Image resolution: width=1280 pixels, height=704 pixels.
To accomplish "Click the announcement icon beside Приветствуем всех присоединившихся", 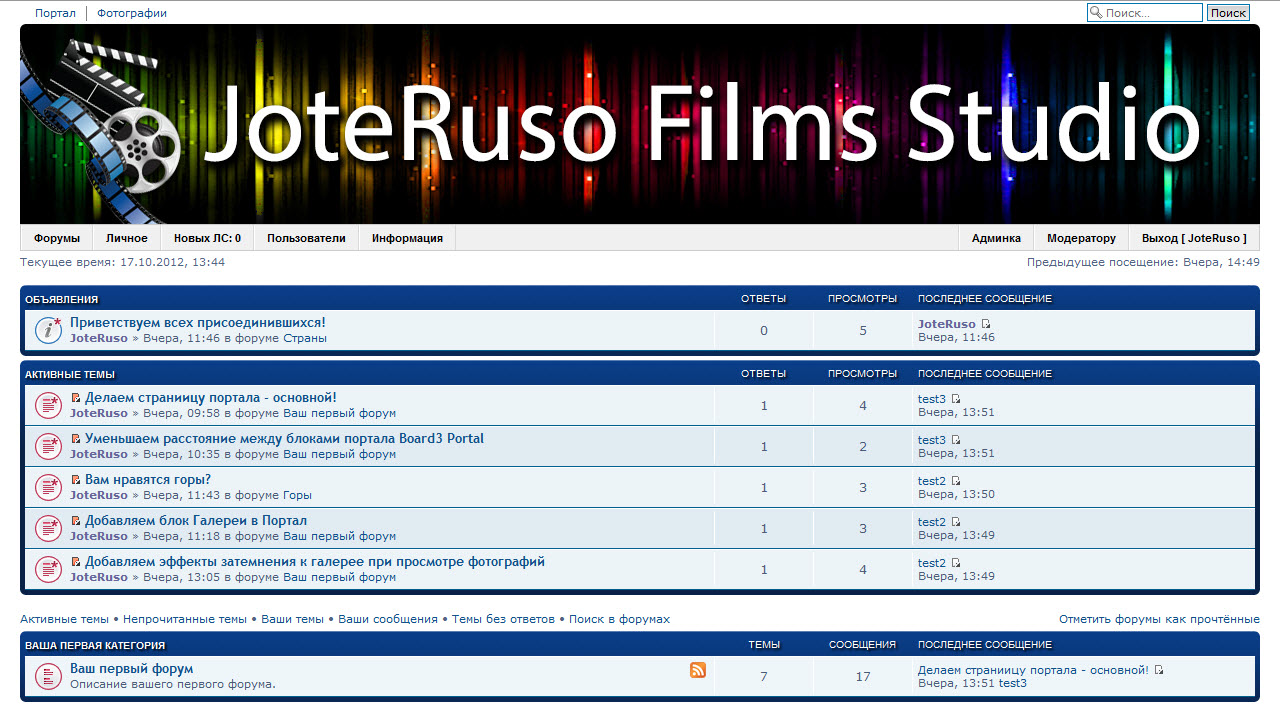I will pyautogui.click(x=48, y=330).
